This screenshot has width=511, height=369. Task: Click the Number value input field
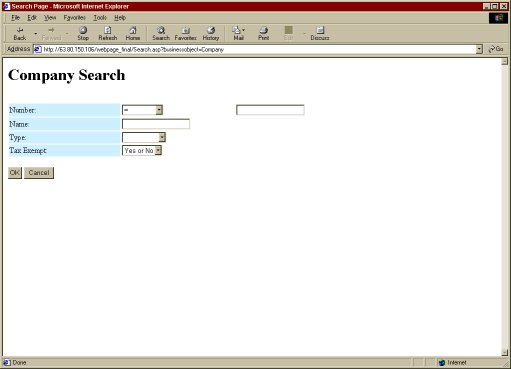point(270,110)
